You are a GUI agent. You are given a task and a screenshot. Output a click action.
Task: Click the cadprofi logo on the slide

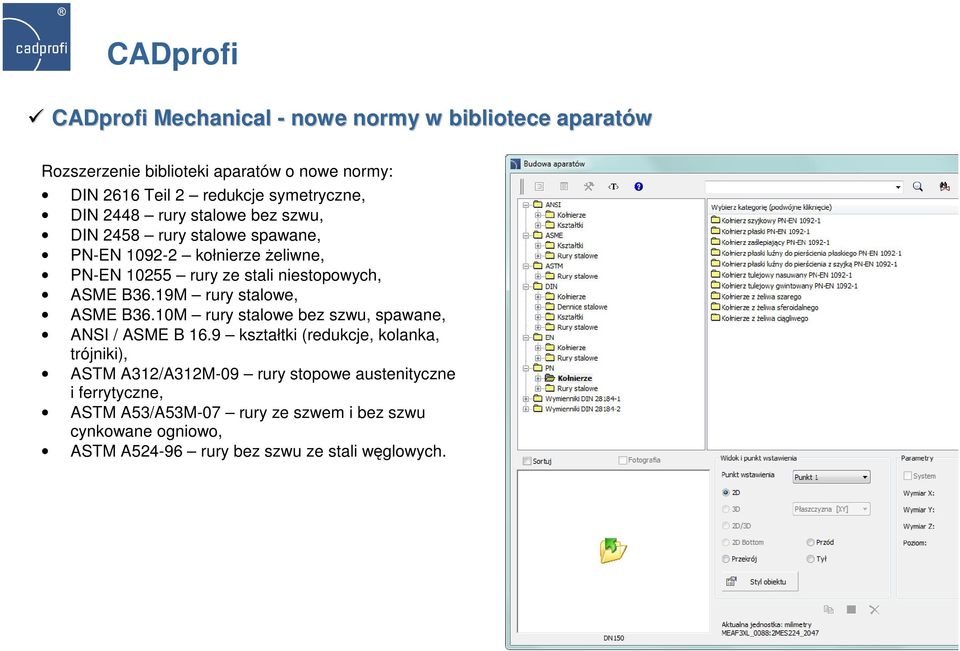pos(36,37)
